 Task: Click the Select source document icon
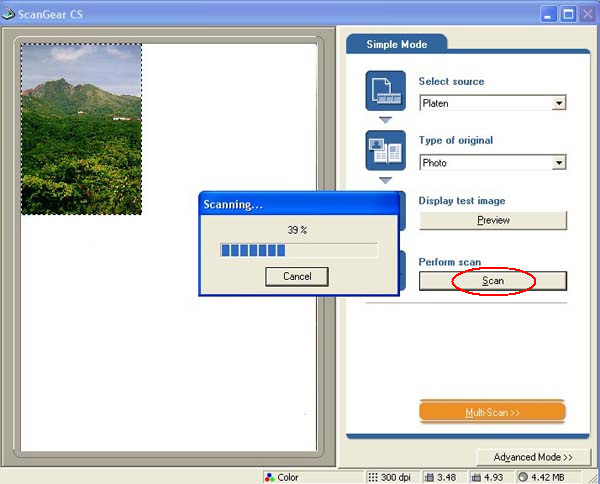385,91
